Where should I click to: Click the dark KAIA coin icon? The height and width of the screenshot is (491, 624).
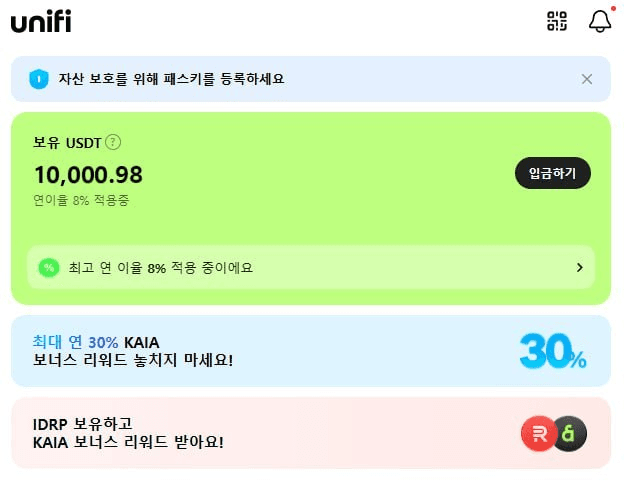click(x=570, y=433)
